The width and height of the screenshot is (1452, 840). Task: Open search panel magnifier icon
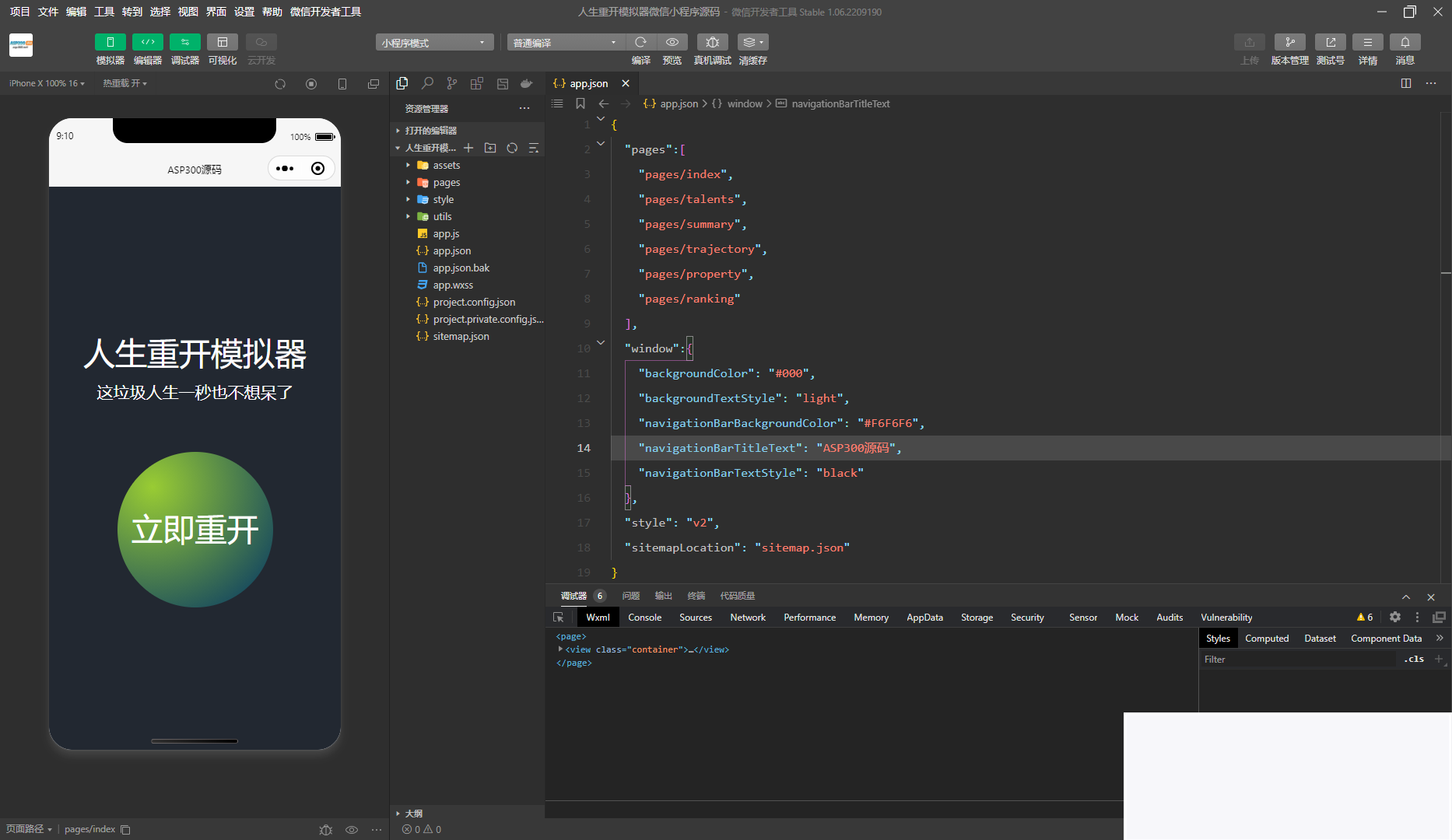pyautogui.click(x=427, y=83)
